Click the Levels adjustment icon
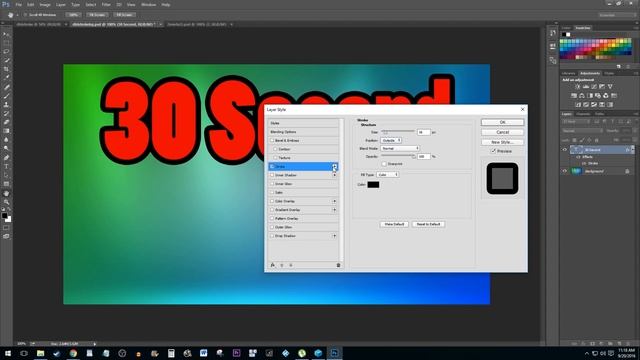This screenshot has height=360, width=640. (586, 87)
